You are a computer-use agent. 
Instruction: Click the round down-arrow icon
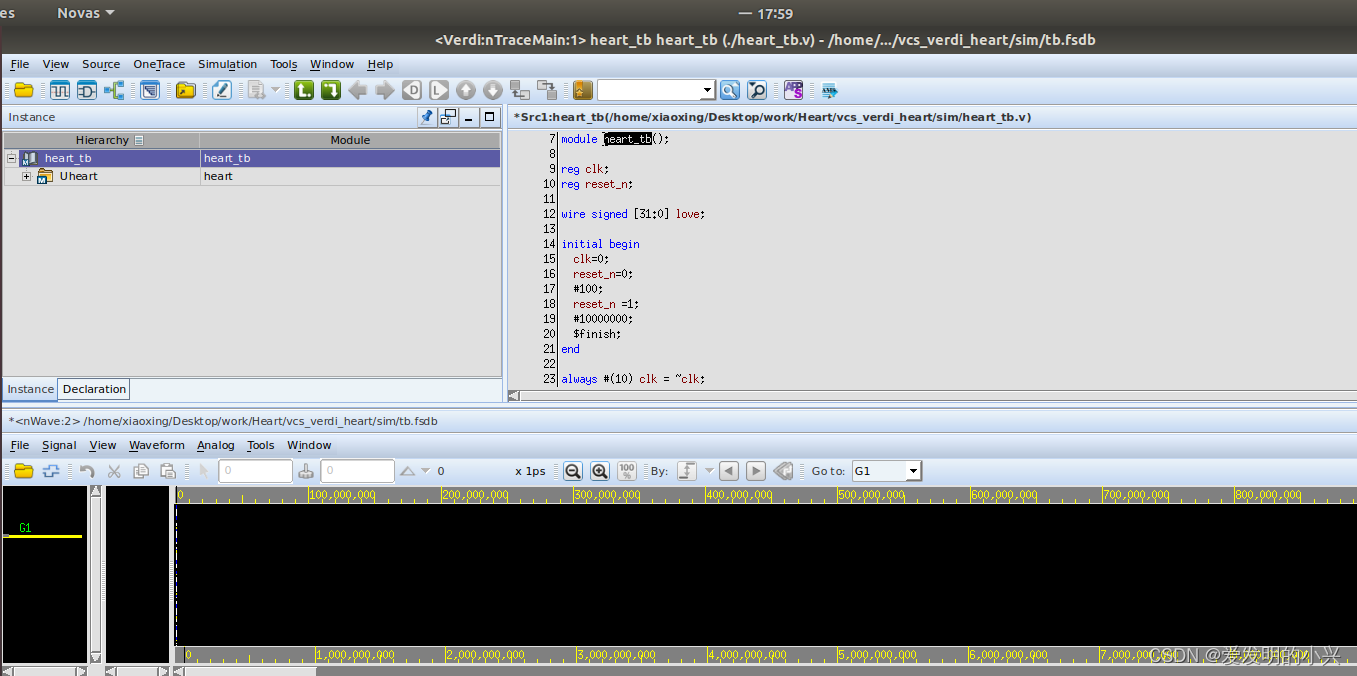pyautogui.click(x=493, y=91)
